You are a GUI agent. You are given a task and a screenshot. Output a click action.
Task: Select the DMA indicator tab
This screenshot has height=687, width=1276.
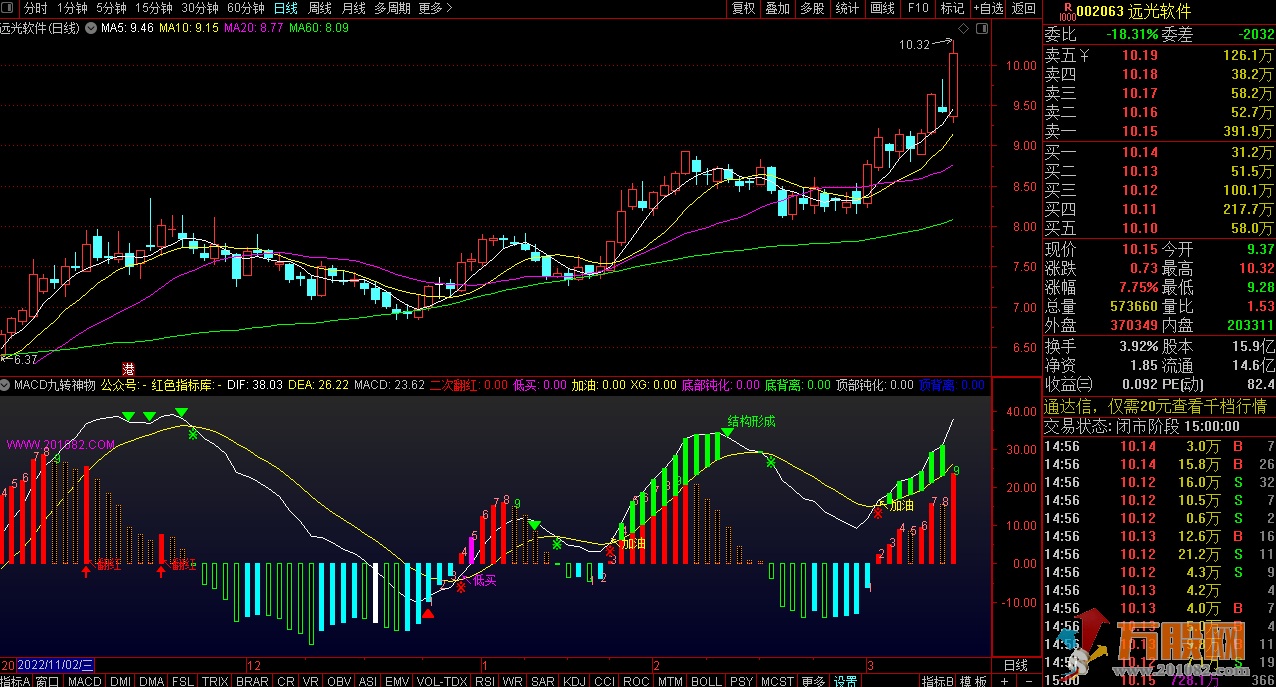pos(151,680)
